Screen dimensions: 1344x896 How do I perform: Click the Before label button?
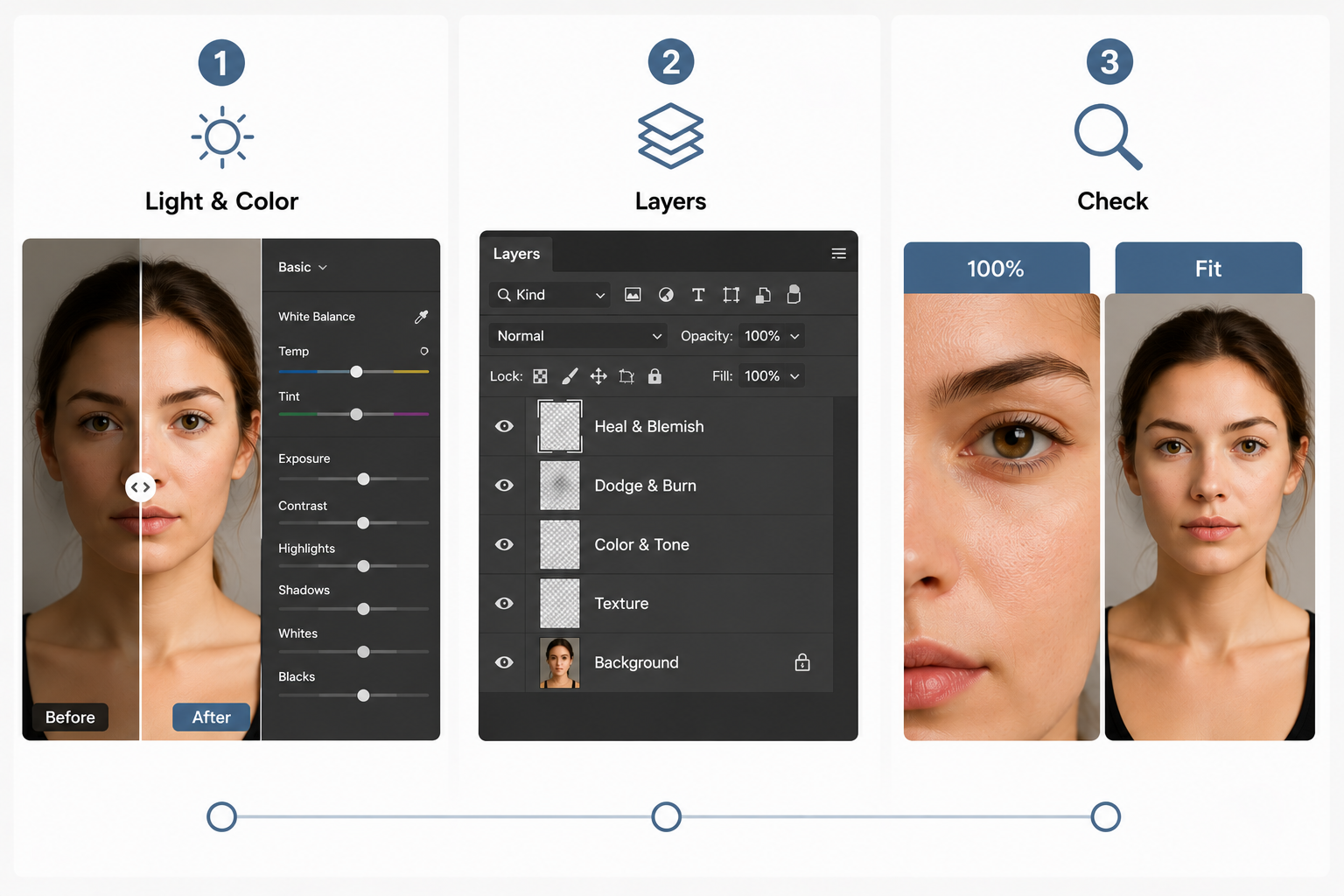(70, 717)
